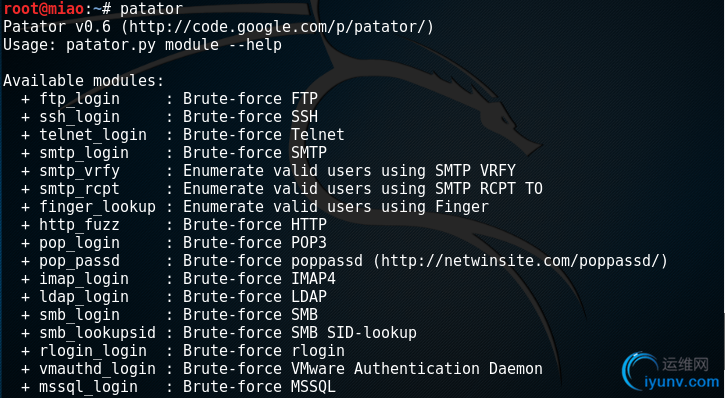Click the imap_login module name
Viewport: 725px width, 398px height.
point(84,279)
